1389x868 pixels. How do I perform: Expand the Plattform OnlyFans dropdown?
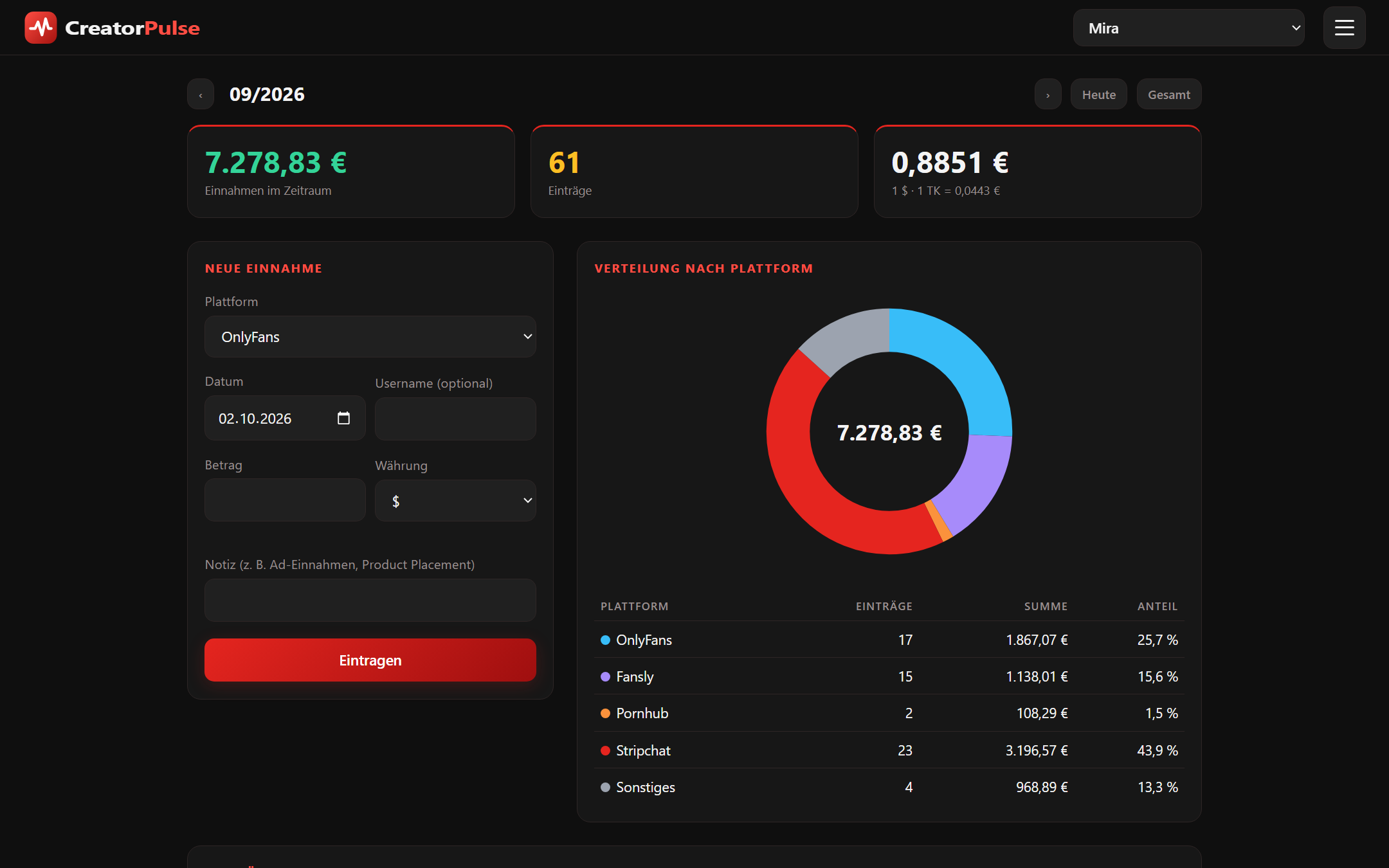370,336
